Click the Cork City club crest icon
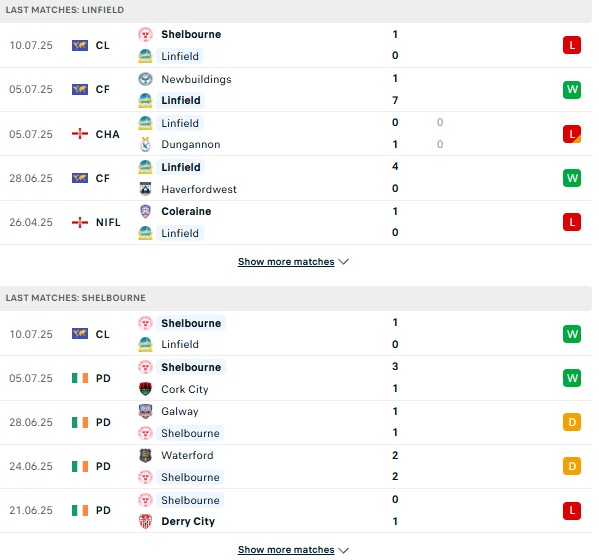The height and width of the screenshot is (560, 599). 145,389
